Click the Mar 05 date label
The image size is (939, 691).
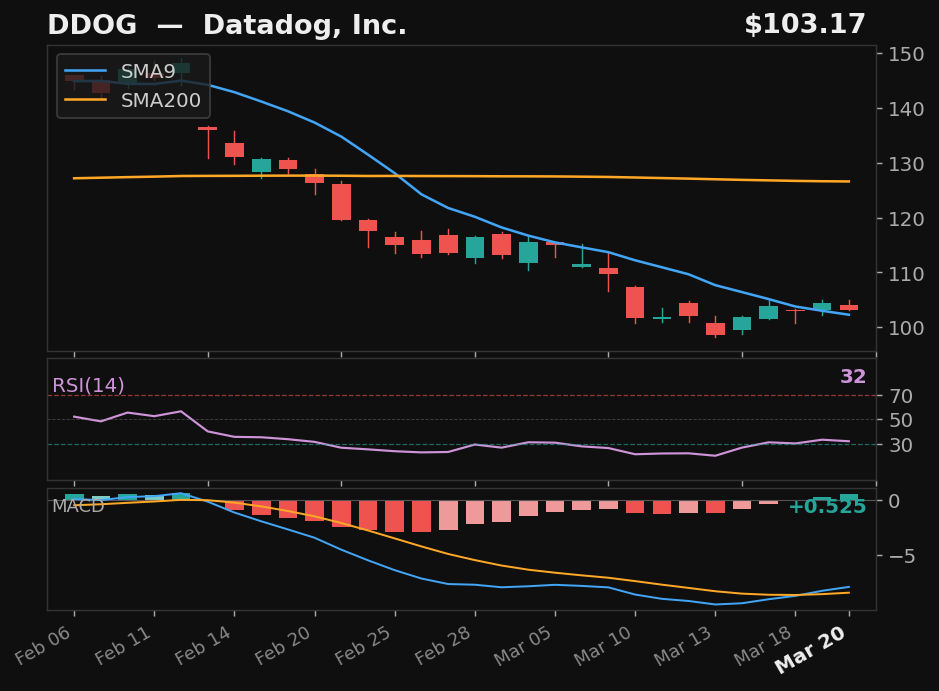coord(523,644)
